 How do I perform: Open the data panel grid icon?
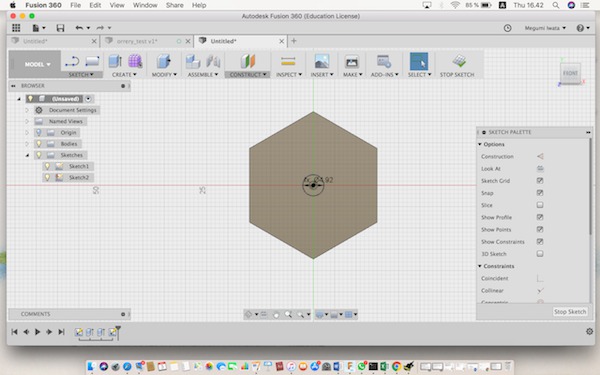(x=16, y=28)
